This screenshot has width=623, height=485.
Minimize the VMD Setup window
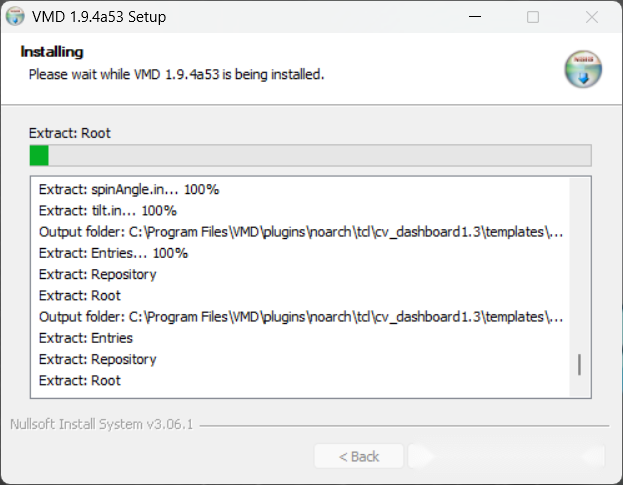pyautogui.click(x=475, y=17)
